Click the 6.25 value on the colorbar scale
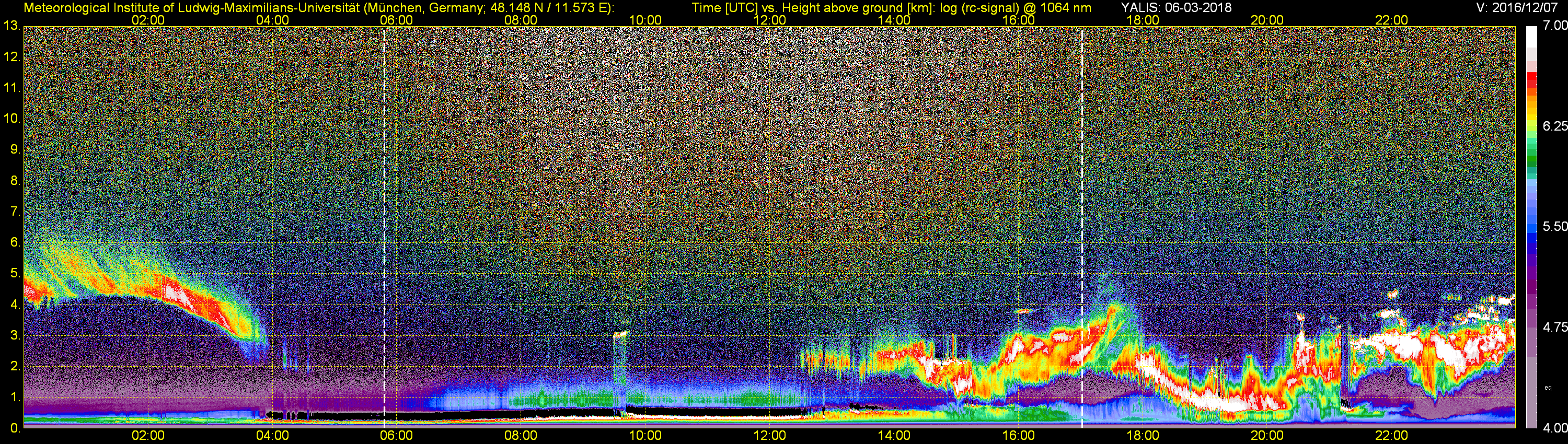Screen dimensions: 1568x444 [x=1555, y=126]
